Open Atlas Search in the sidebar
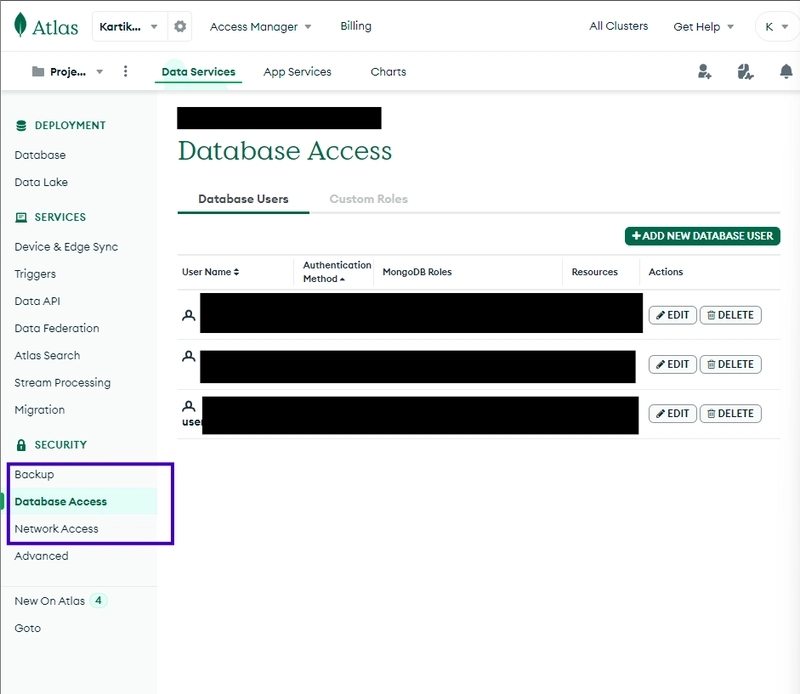Viewport: 800px width, 694px height. pyautogui.click(x=47, y=355)
